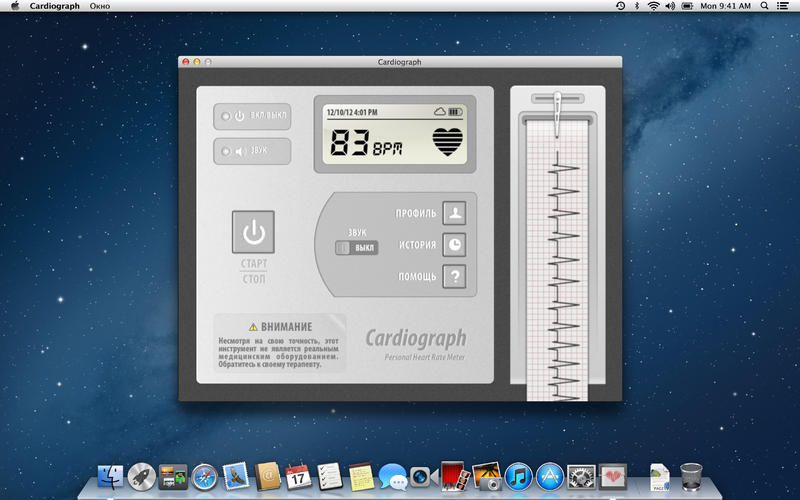Open System Preferences from the Dock
The width and height of the screenshot is (800, 500).
coord(581,477)
